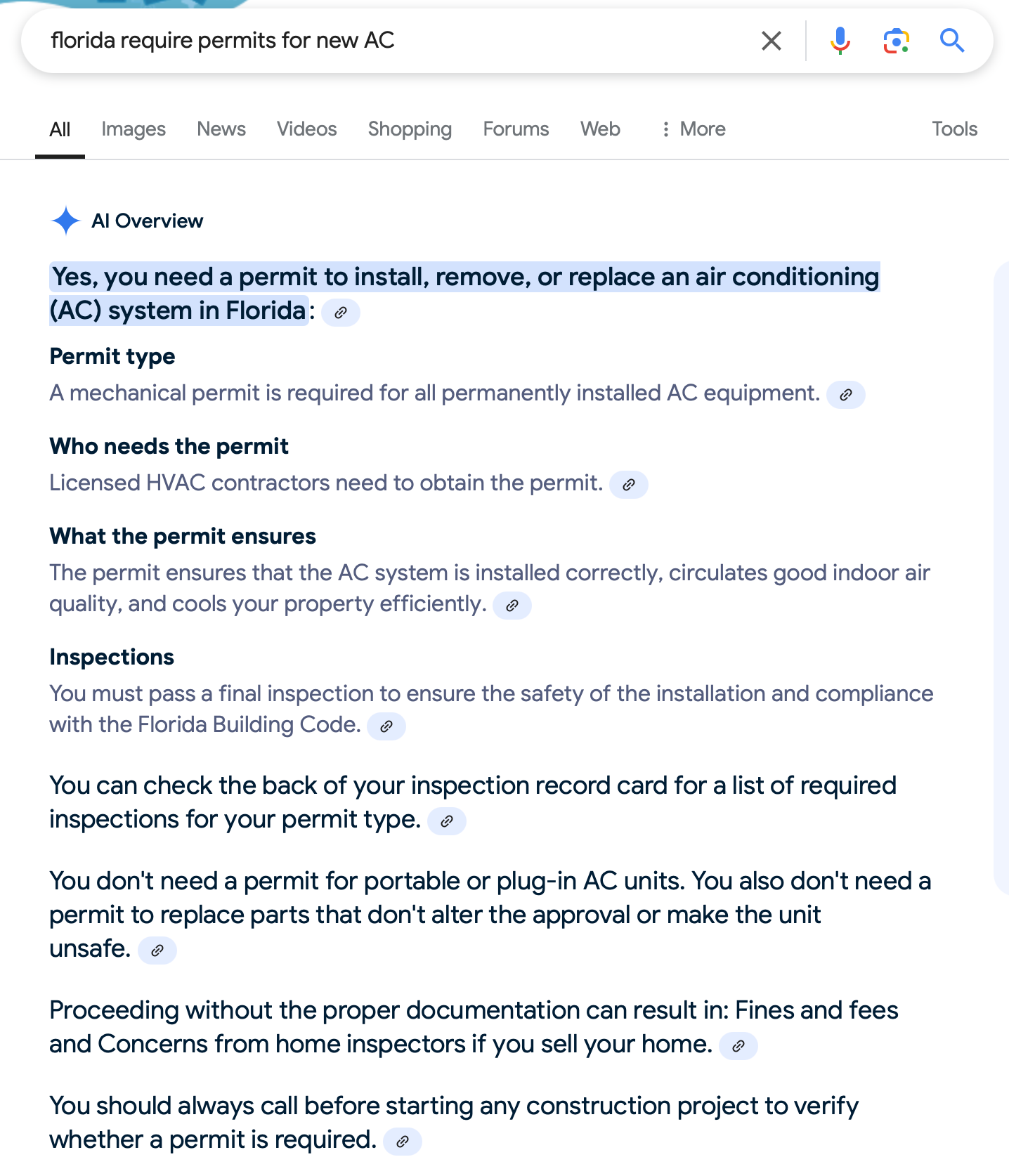1009x1176 pixels.
Task: Open source link after 'permit is required'
Action: click(403, 1141)
